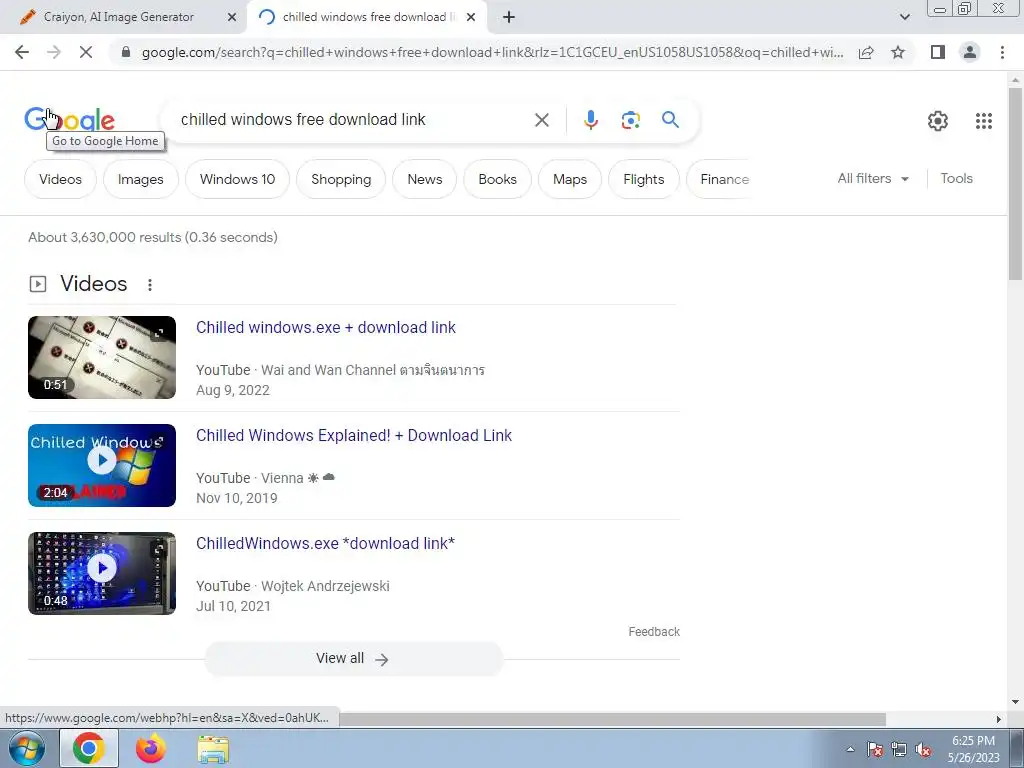Open the share icon in the address bar
The image size is (1024, 768).
click(x=866, y=52)
